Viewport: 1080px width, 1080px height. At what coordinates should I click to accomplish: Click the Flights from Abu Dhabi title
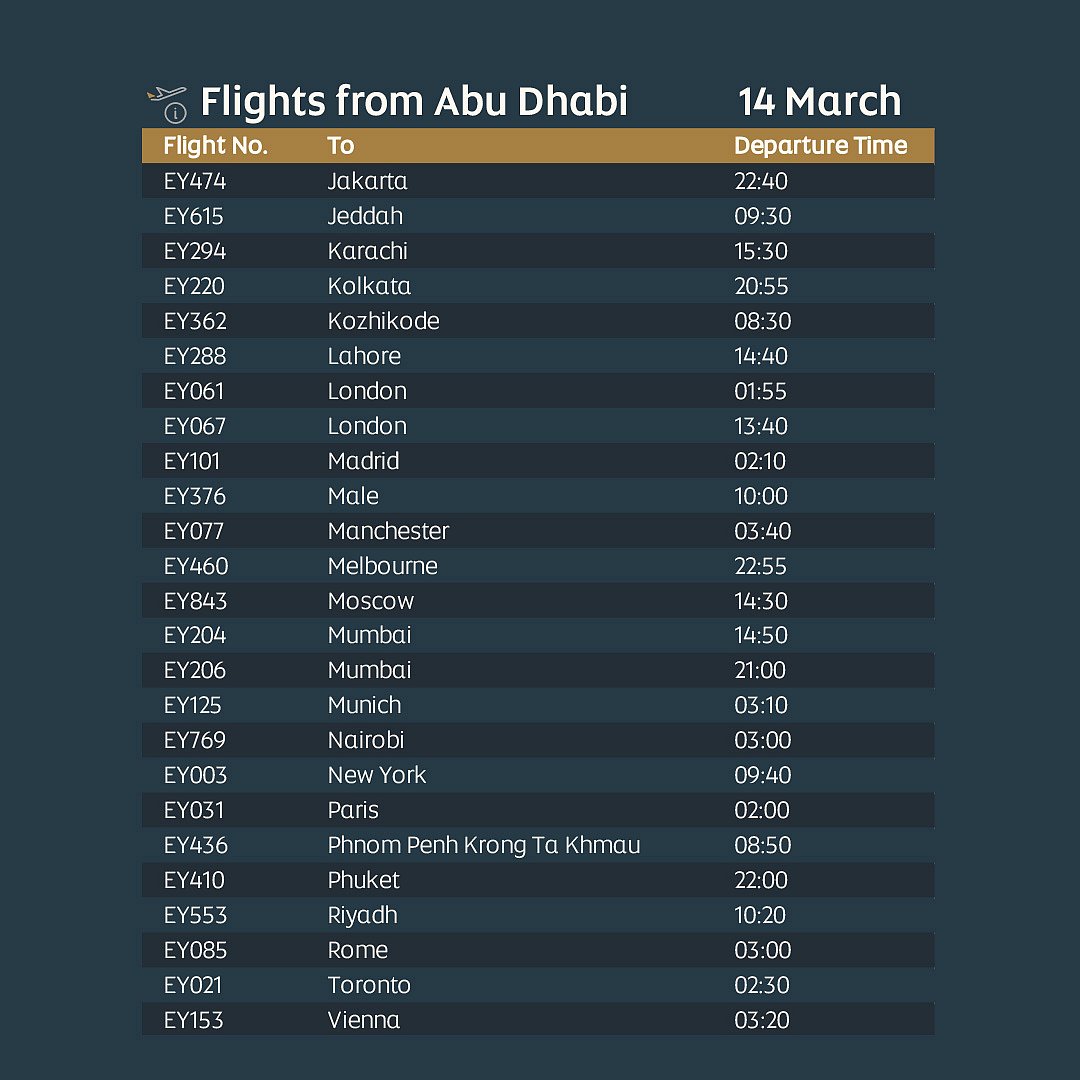(414, 102)
